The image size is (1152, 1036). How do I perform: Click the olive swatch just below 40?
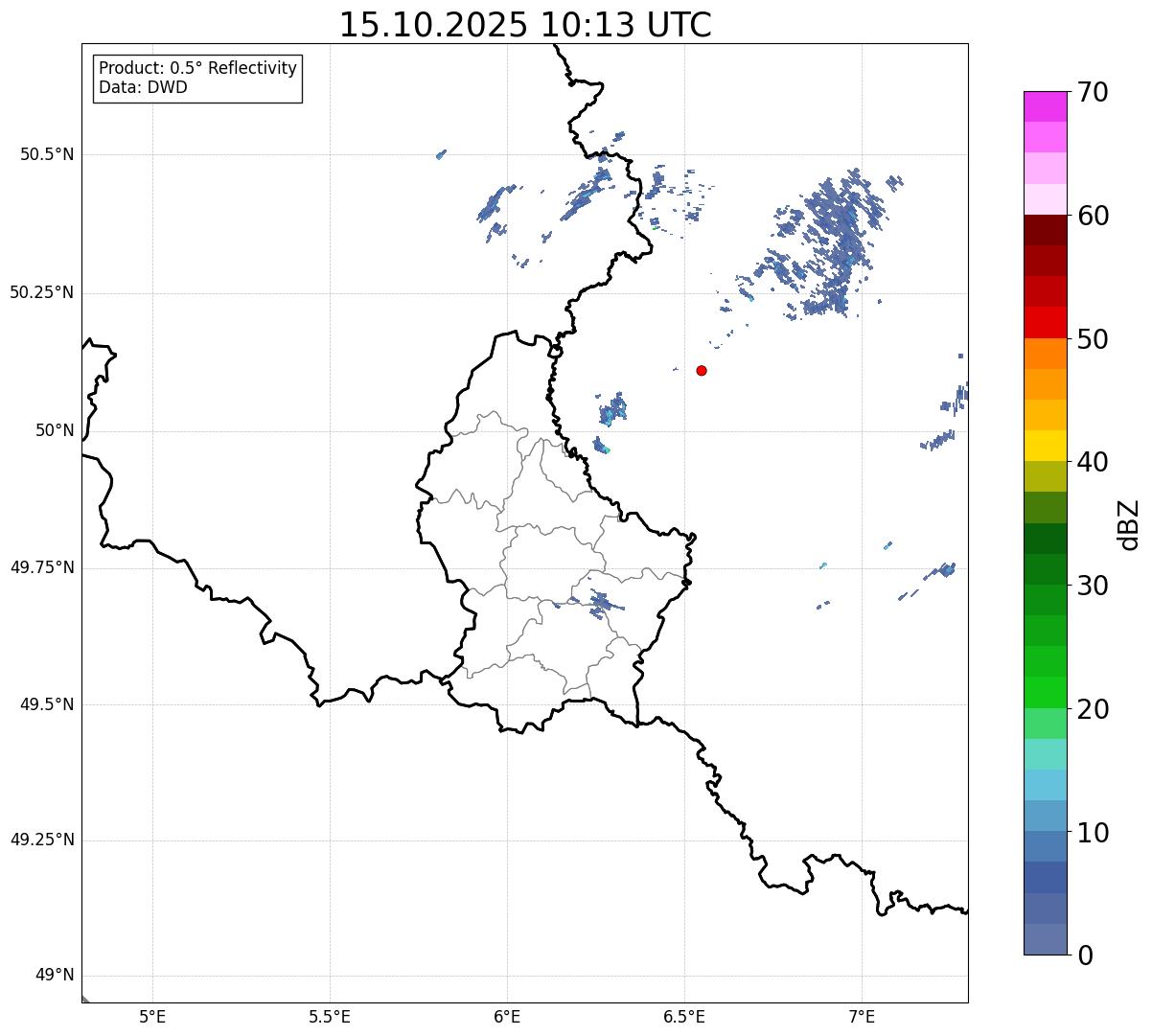point(1045,476)
